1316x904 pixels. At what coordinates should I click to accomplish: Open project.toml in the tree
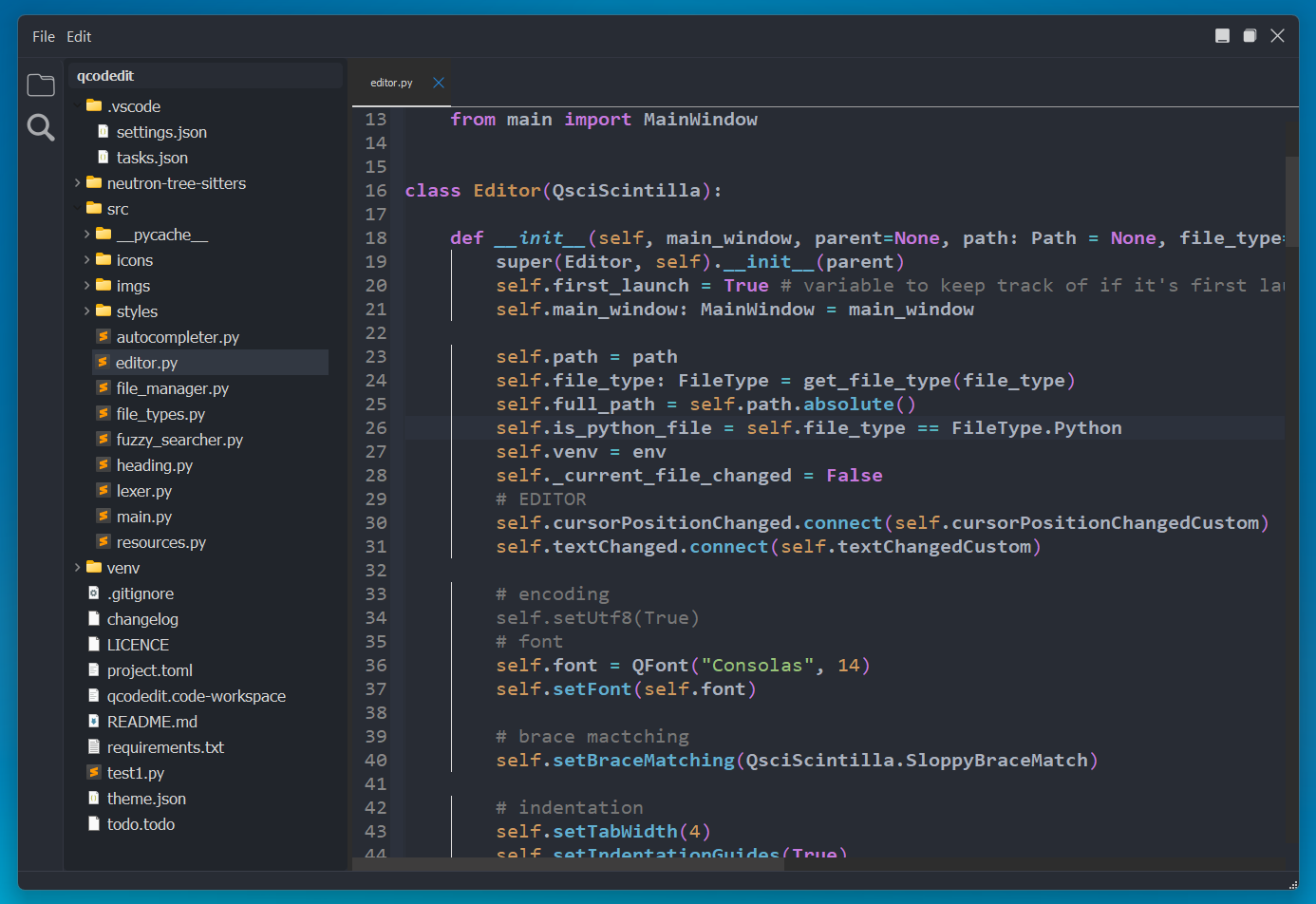[x=150, y=670]
